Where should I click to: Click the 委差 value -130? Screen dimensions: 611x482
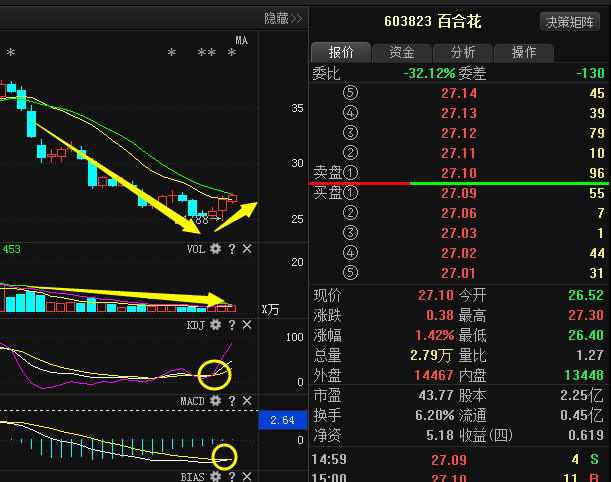tap(590, 73)
